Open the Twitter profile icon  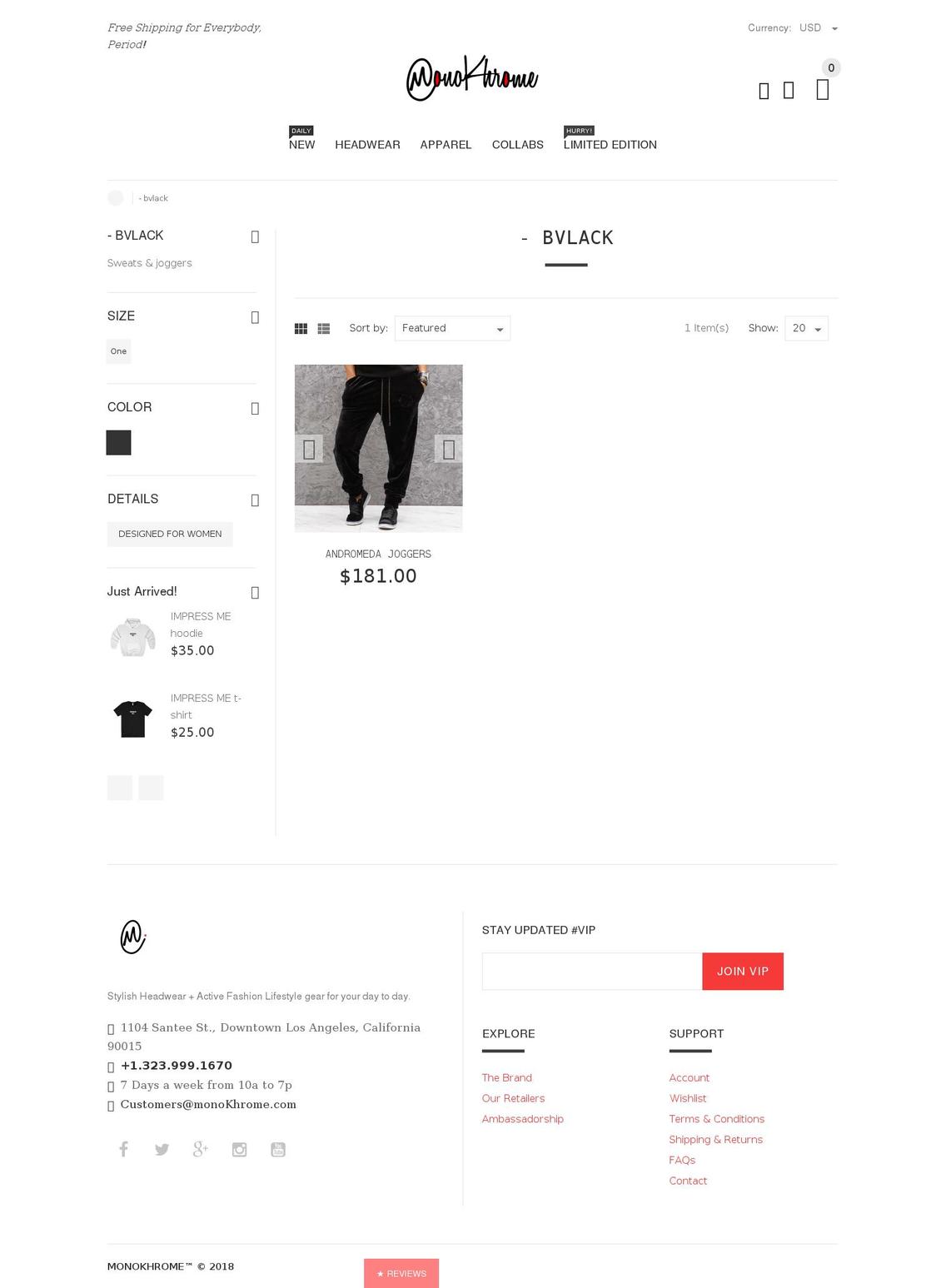pos(162,1150)
